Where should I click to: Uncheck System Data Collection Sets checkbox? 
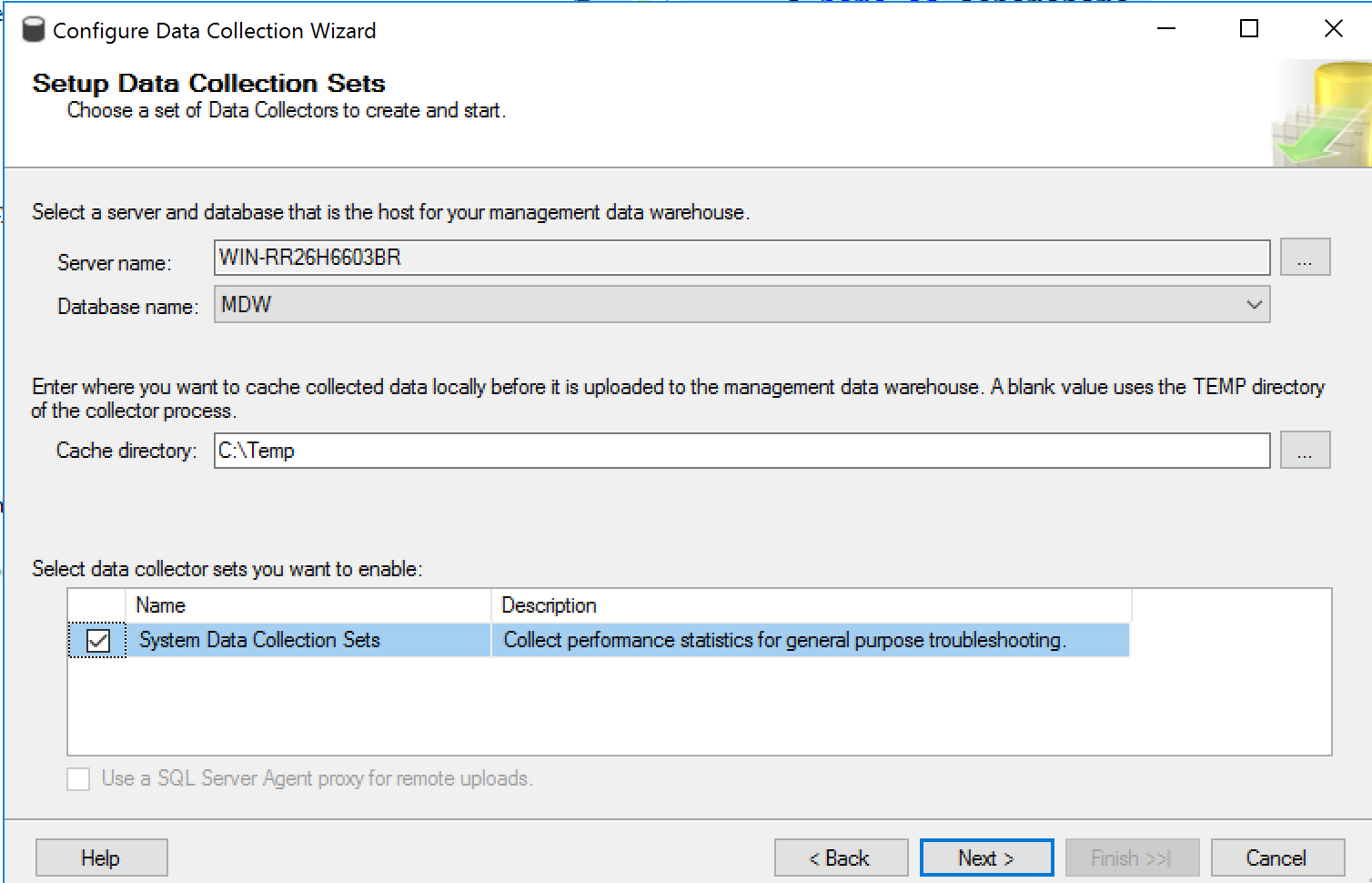coord(98,641)
